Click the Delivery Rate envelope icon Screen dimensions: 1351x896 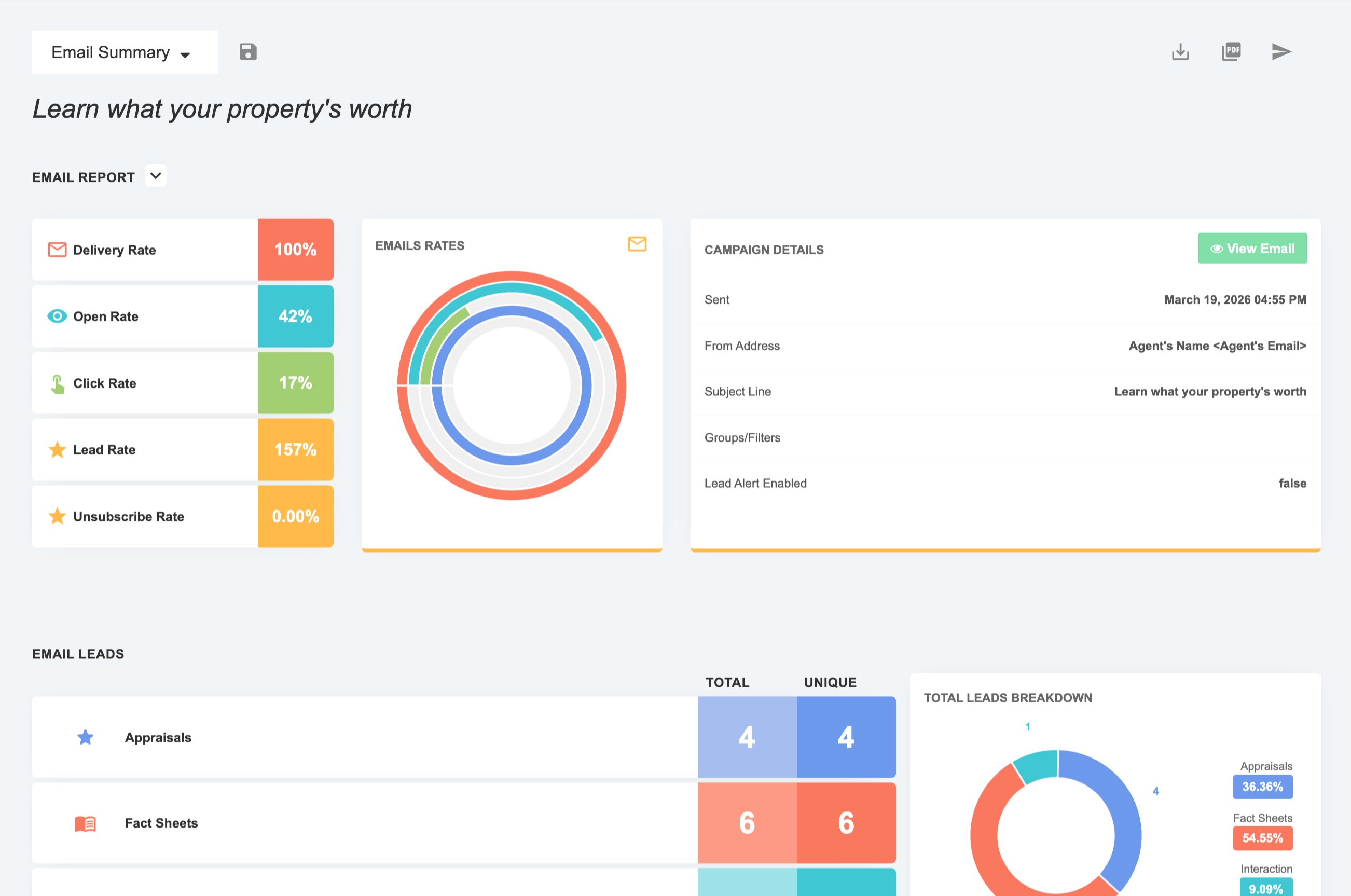[x=57, y=250]
